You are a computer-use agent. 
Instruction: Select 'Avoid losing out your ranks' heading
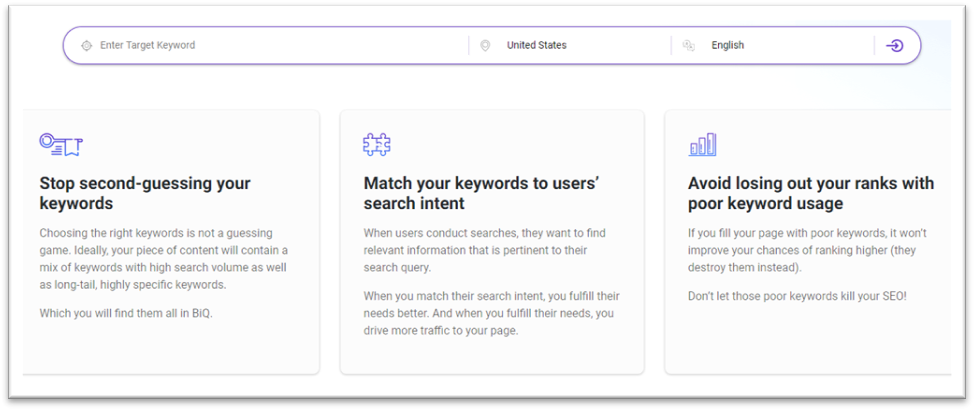point(811,193)
